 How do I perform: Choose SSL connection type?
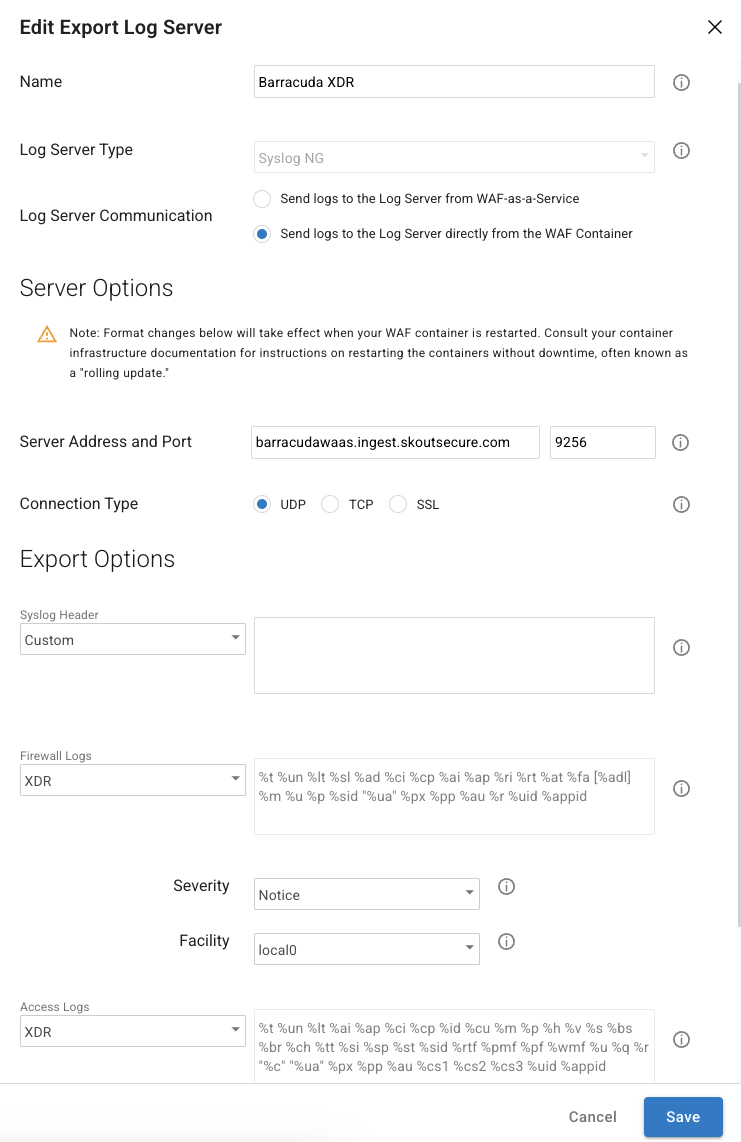398,504
